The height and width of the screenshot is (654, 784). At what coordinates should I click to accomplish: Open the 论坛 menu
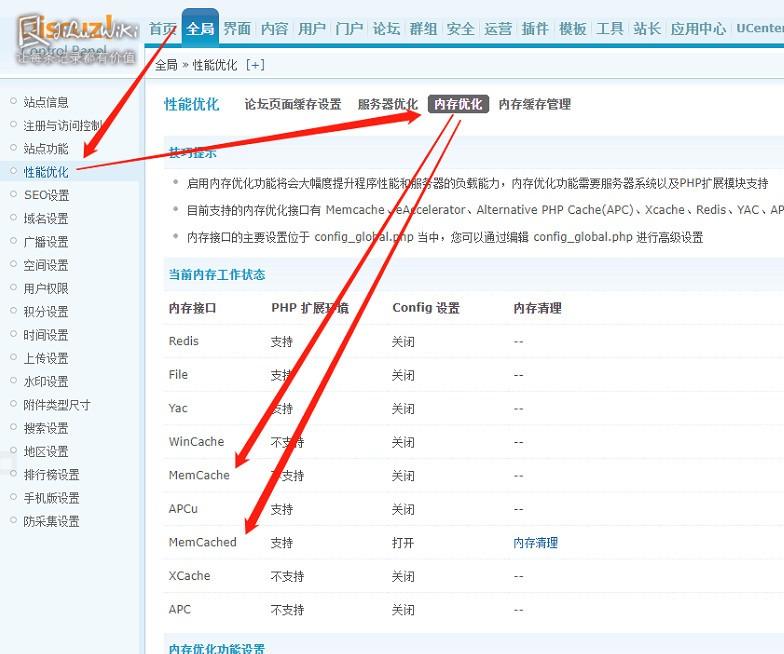[x=386, y=28]
